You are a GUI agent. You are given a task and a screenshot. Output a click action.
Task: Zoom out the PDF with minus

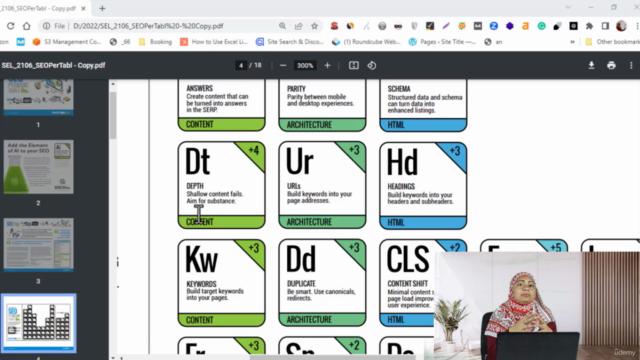(283, 65)
